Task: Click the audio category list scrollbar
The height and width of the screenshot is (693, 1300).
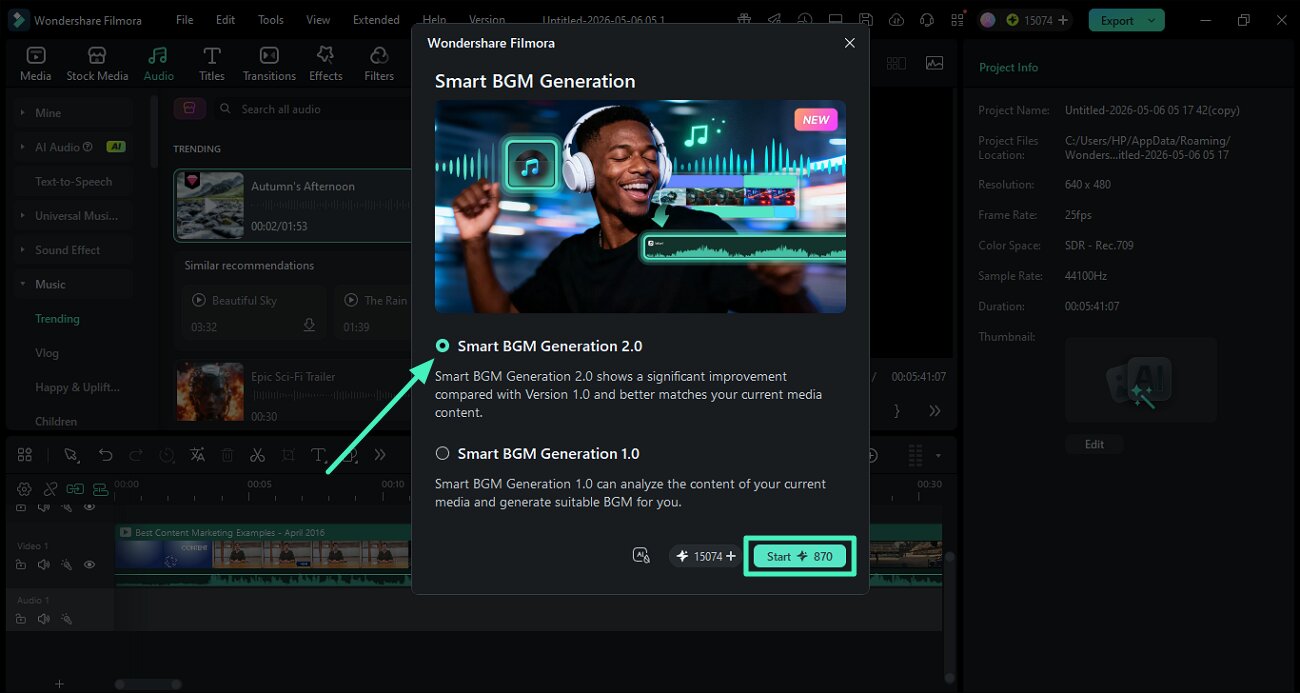Action: pos(155,130)
